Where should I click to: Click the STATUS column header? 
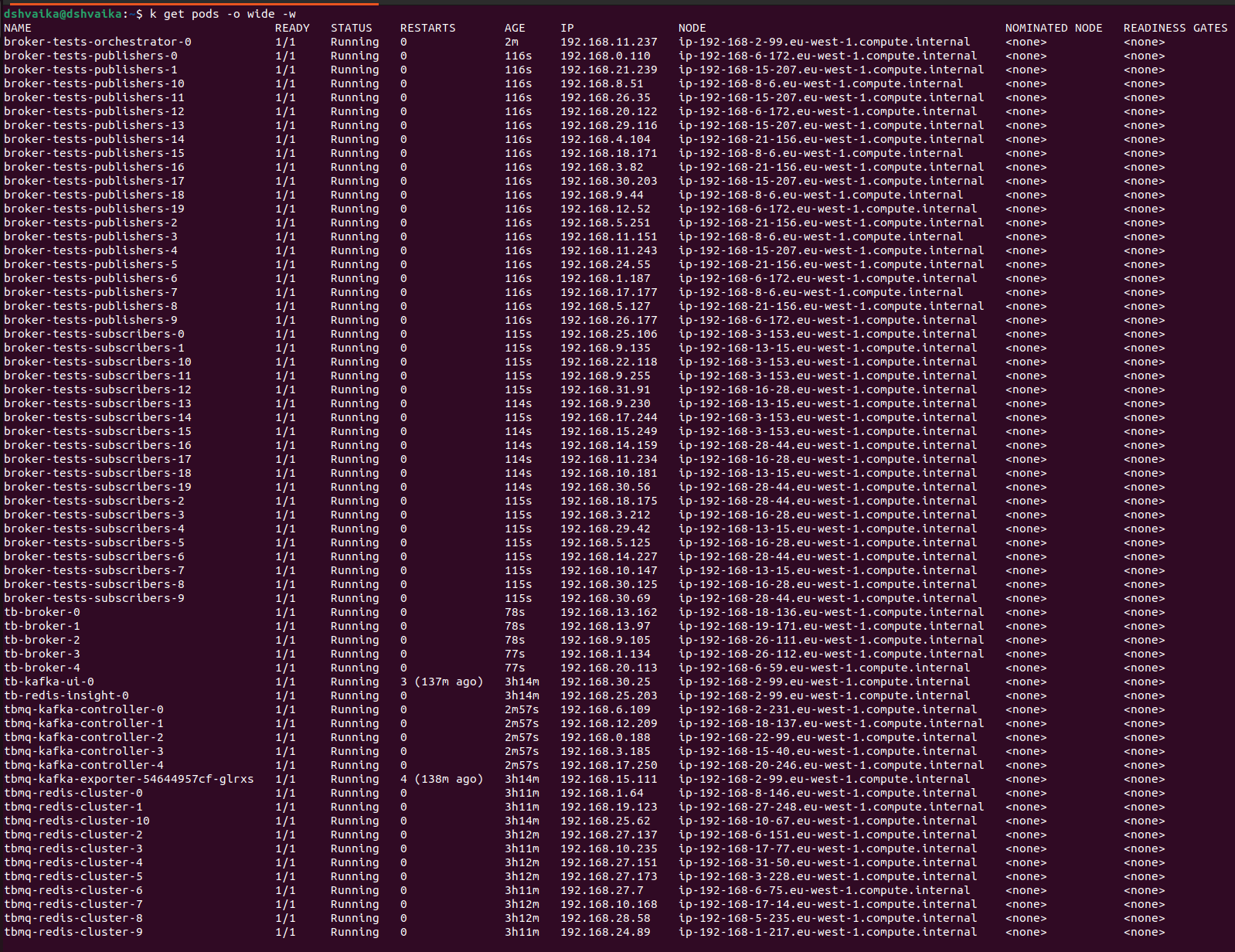point(351,28)
